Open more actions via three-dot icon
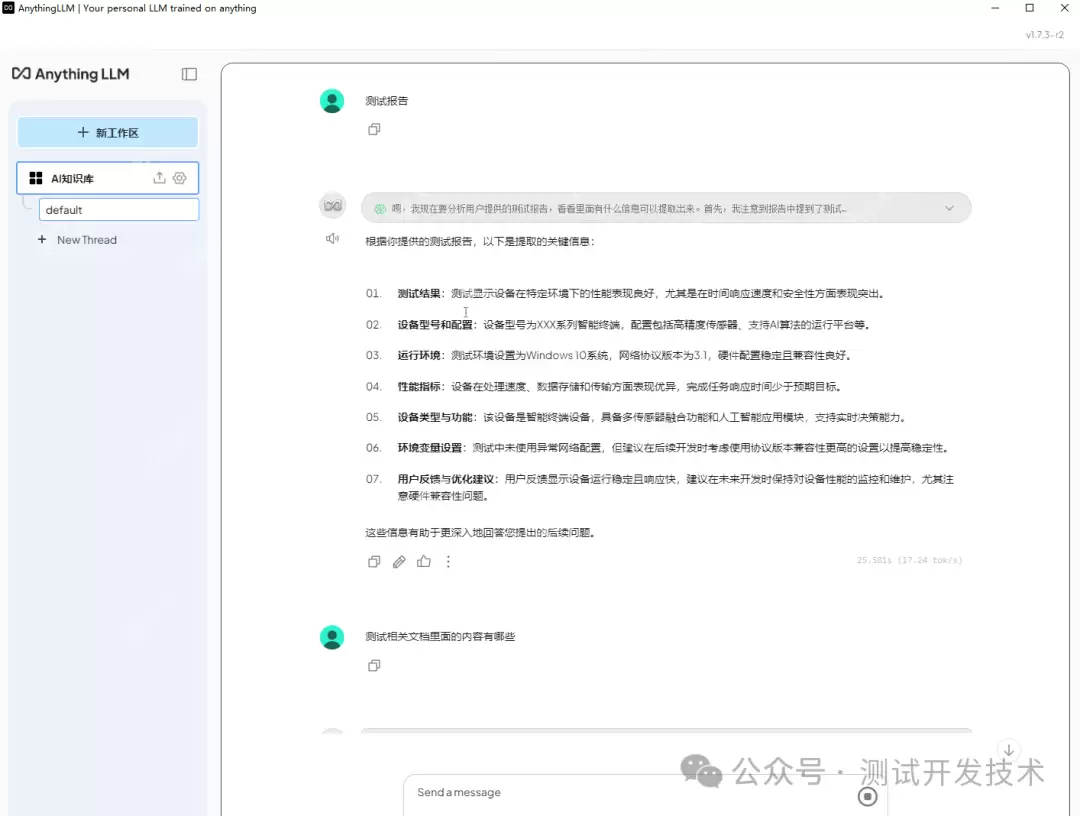The height and width of the screenshot is (816, 1080). (x=448, y=561)
